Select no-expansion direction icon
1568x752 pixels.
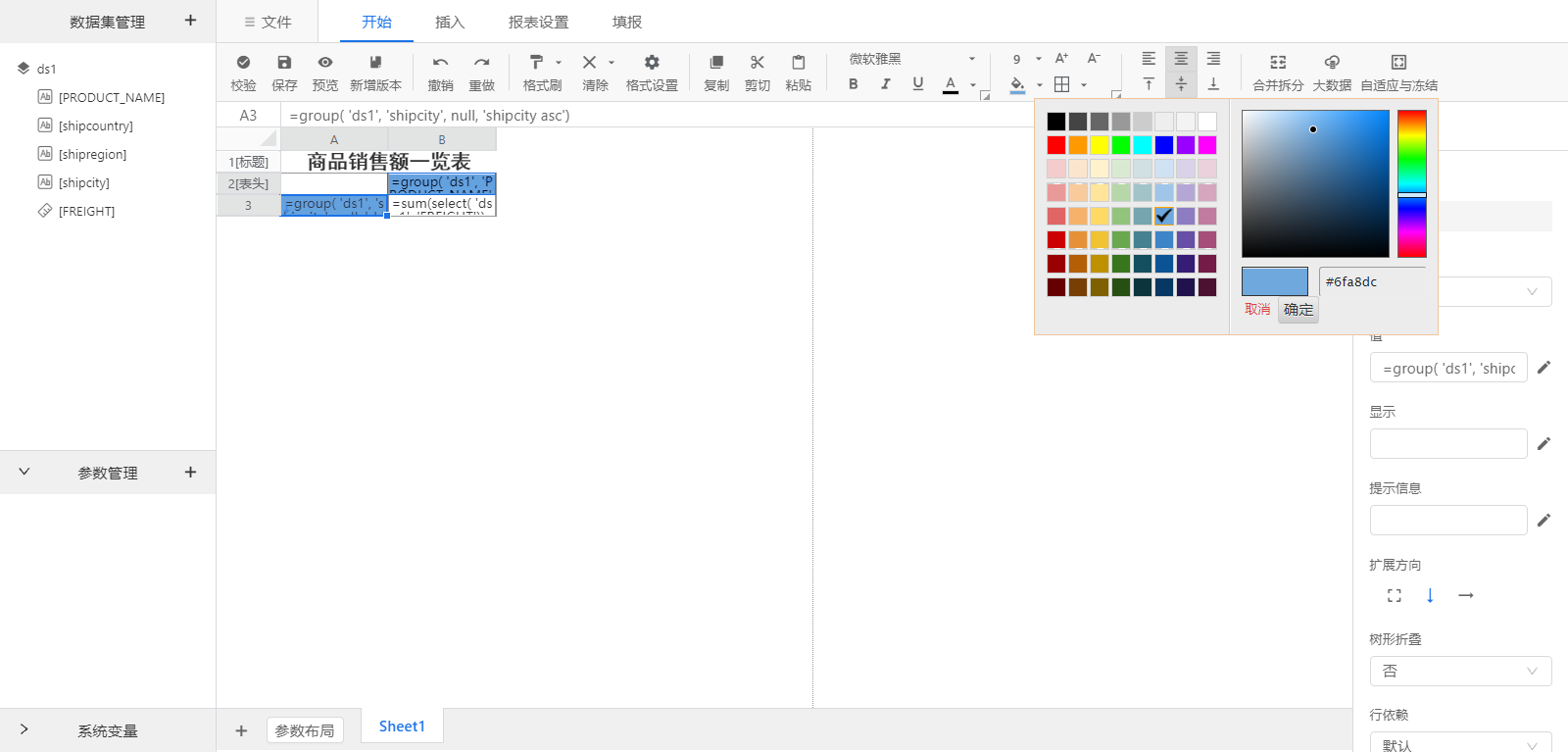[x=1395, y=595]
